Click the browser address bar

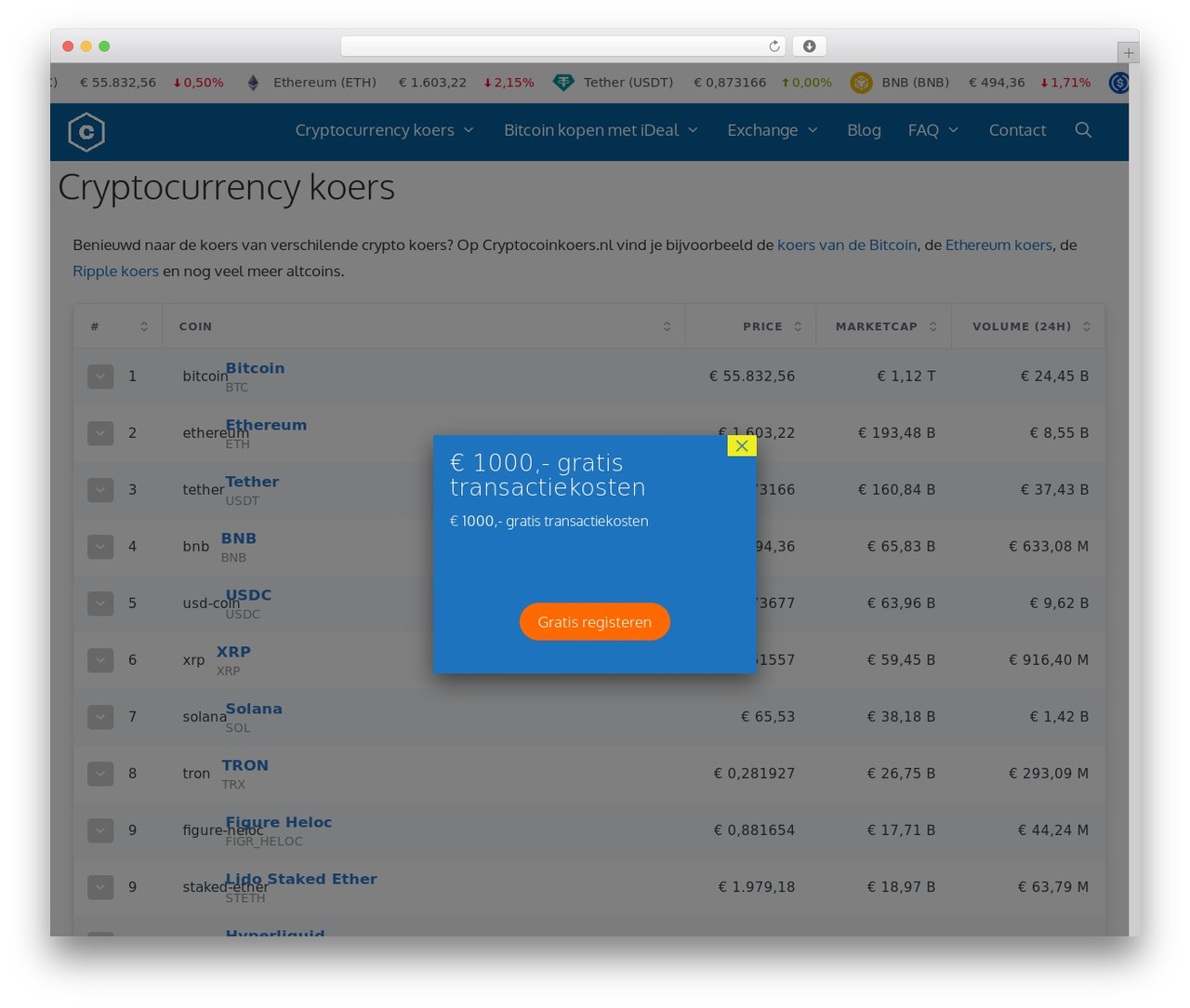click(x=563, y=46)
